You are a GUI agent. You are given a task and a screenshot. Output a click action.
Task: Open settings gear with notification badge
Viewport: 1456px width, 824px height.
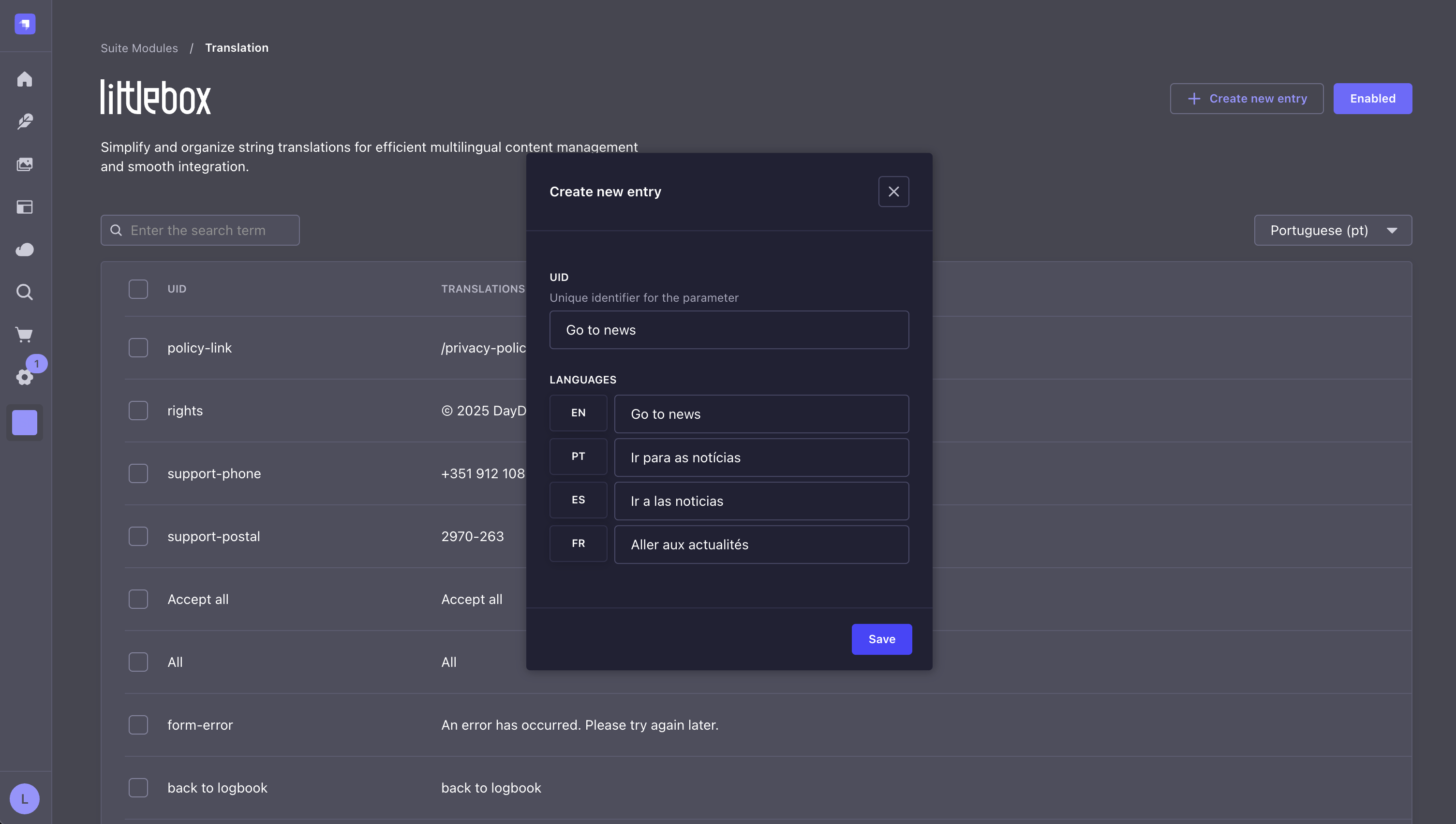(x=24, y=376)
